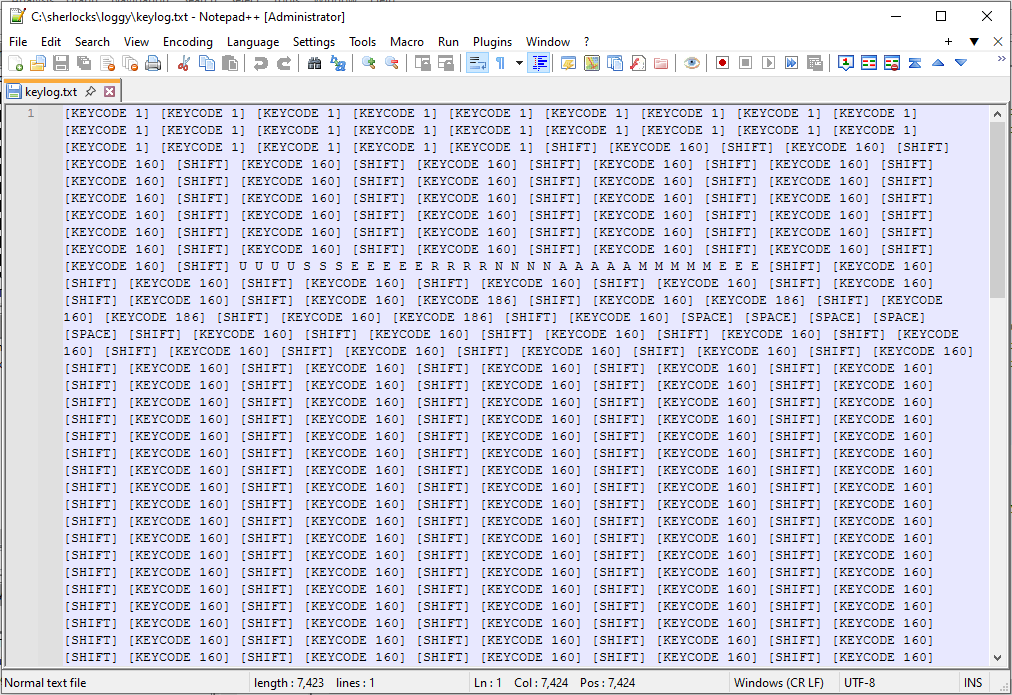Open the Folder as Workspace icon
The height and width of the screenshot is (695, 1012).
click(x=661, y=63)
